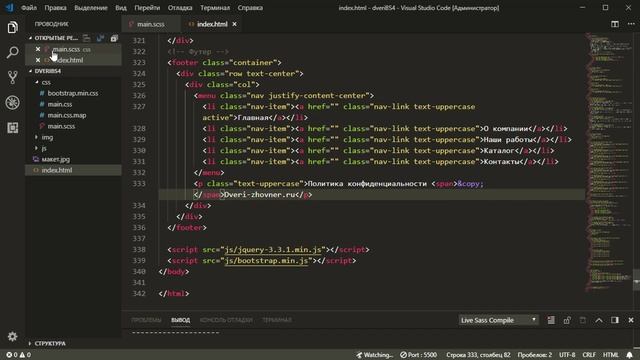Open notifications bell in status bar

tap(630, 355)
